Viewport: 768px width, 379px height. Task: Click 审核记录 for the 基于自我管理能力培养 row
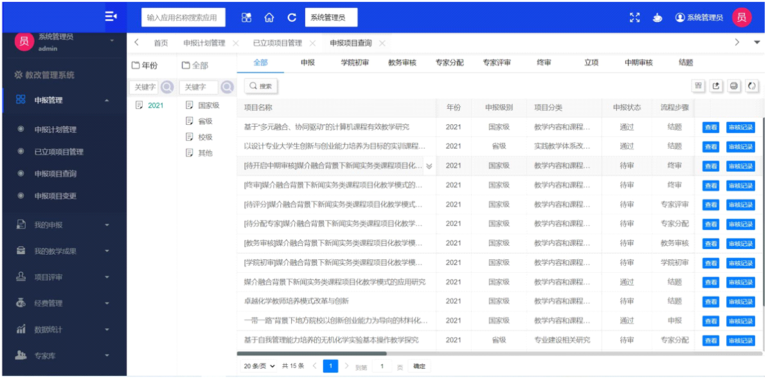[x=741, y=340]
